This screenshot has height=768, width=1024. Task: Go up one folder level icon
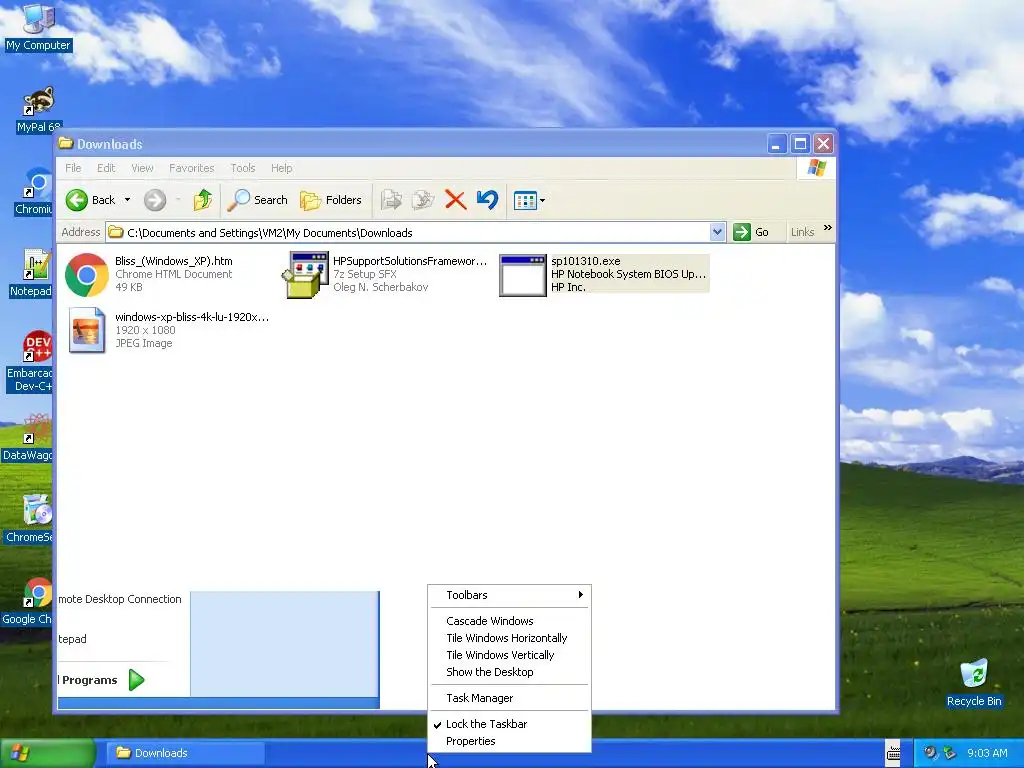(x=202, y=200)
